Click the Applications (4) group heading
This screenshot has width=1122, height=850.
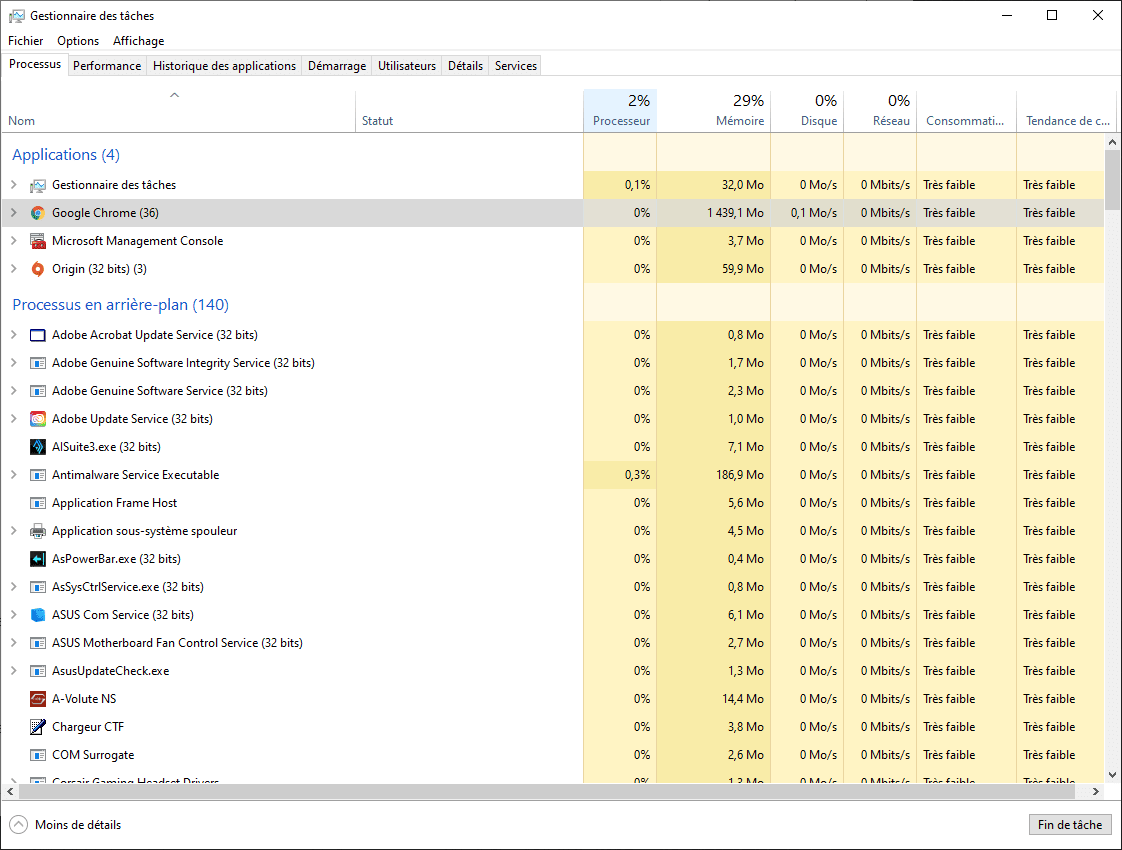coord(66,155)
